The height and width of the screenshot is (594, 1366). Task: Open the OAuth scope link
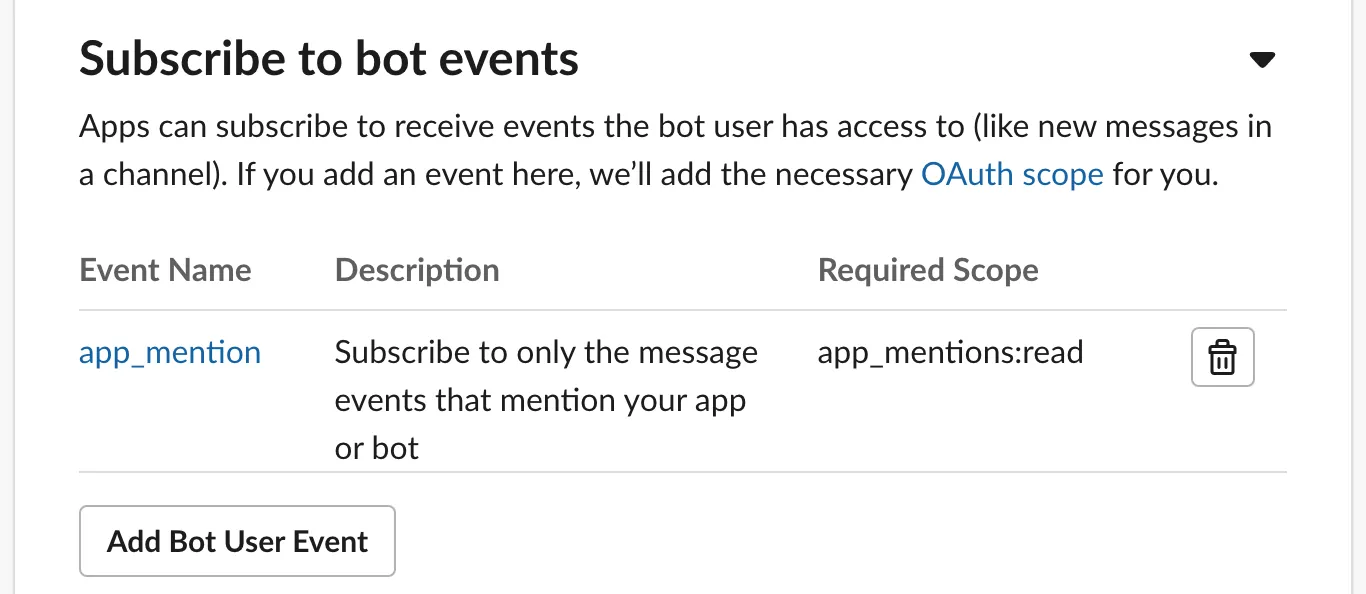(x=1012, y=174)
